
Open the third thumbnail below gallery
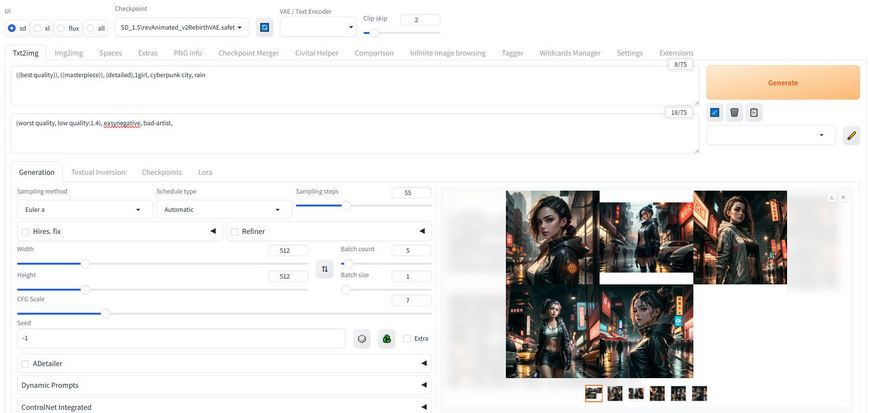point(636,394)
